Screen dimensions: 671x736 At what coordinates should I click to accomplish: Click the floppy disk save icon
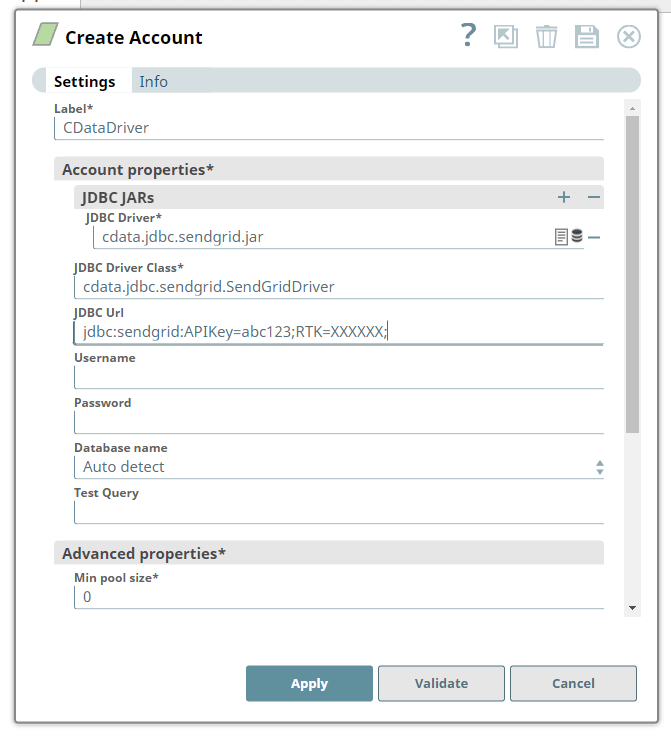point(586,37)
